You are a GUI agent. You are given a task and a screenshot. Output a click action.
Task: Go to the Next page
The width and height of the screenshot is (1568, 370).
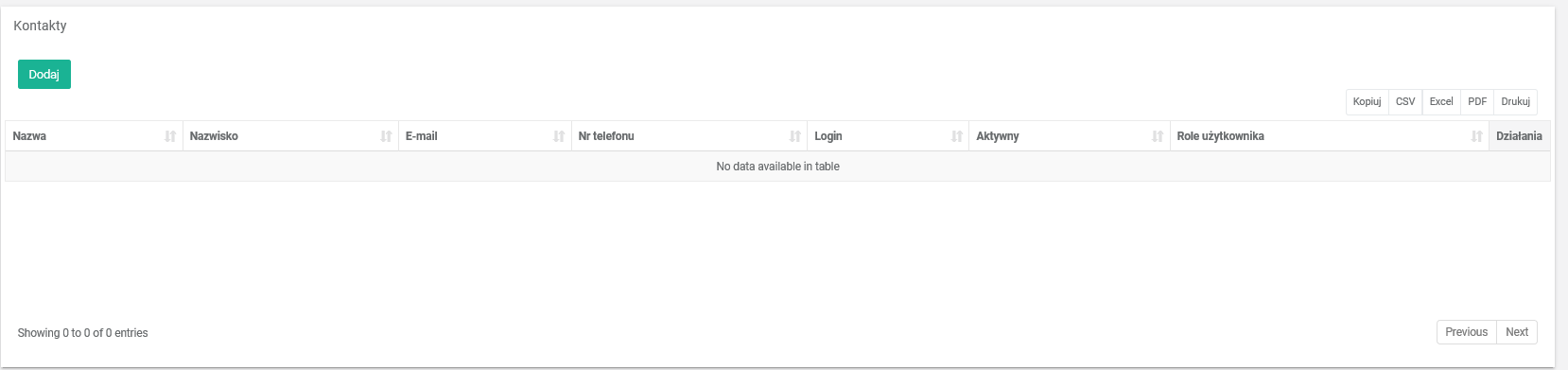pos(1517,332)
